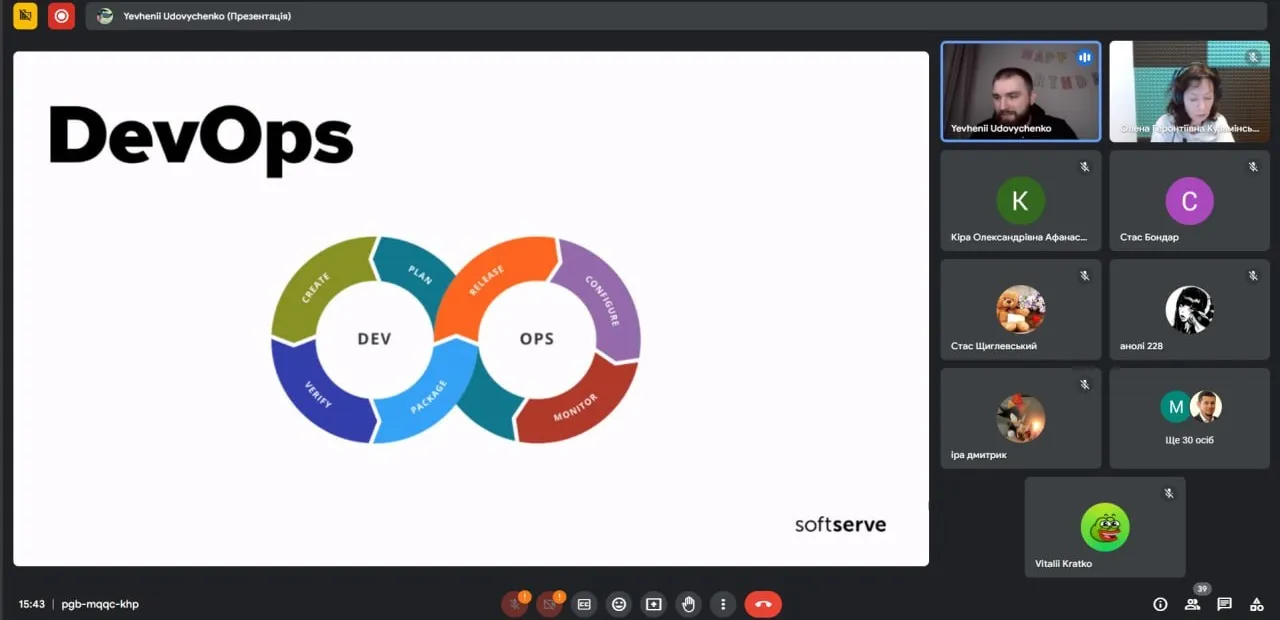Expand the 'Ще 30 осіб' participants tile

1189,418
